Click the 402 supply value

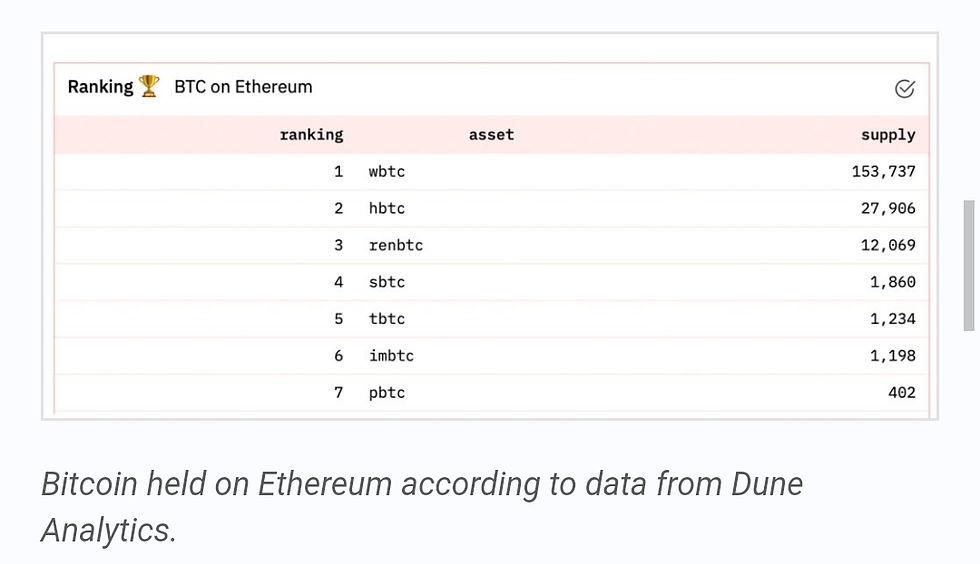point(901,393)
